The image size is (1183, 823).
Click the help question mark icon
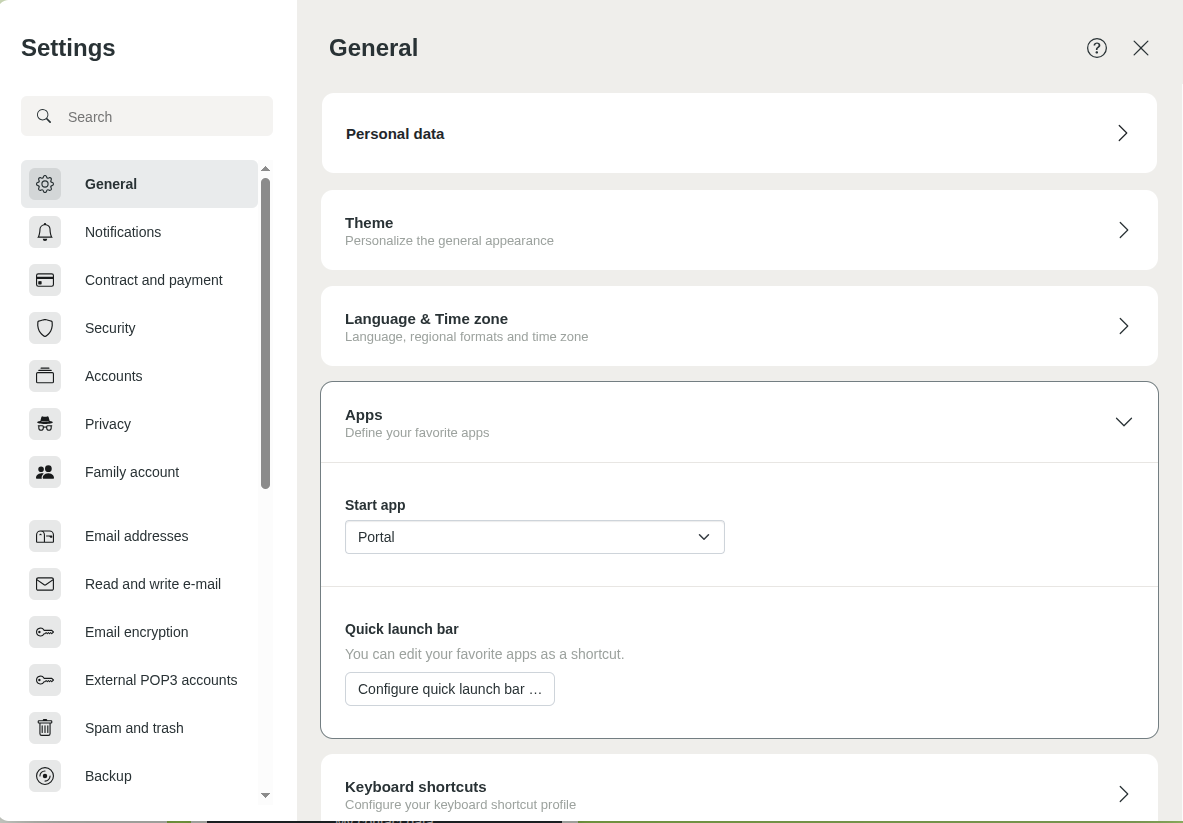(1097, 47)
